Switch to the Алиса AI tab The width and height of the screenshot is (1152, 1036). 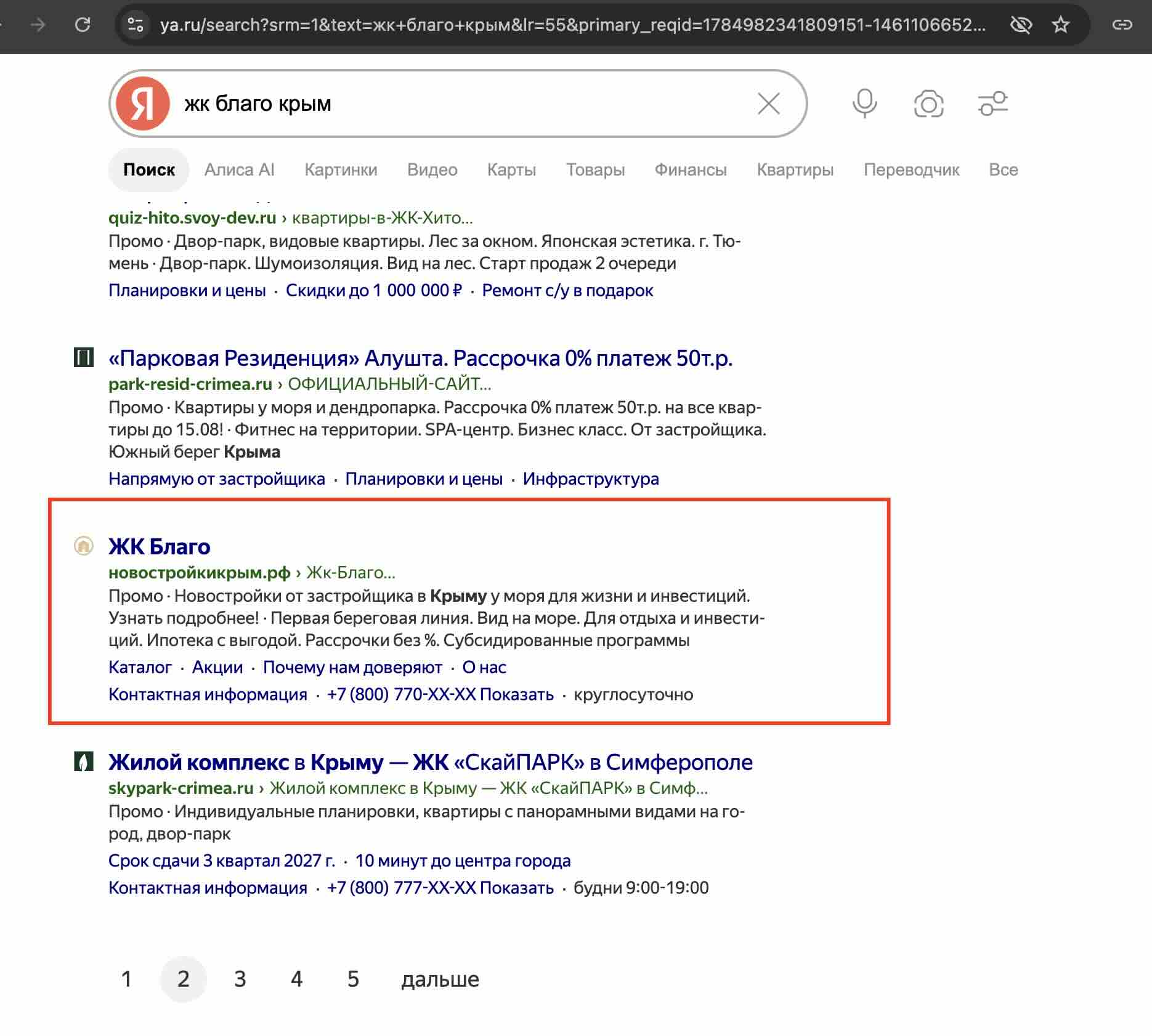(240, 169)
